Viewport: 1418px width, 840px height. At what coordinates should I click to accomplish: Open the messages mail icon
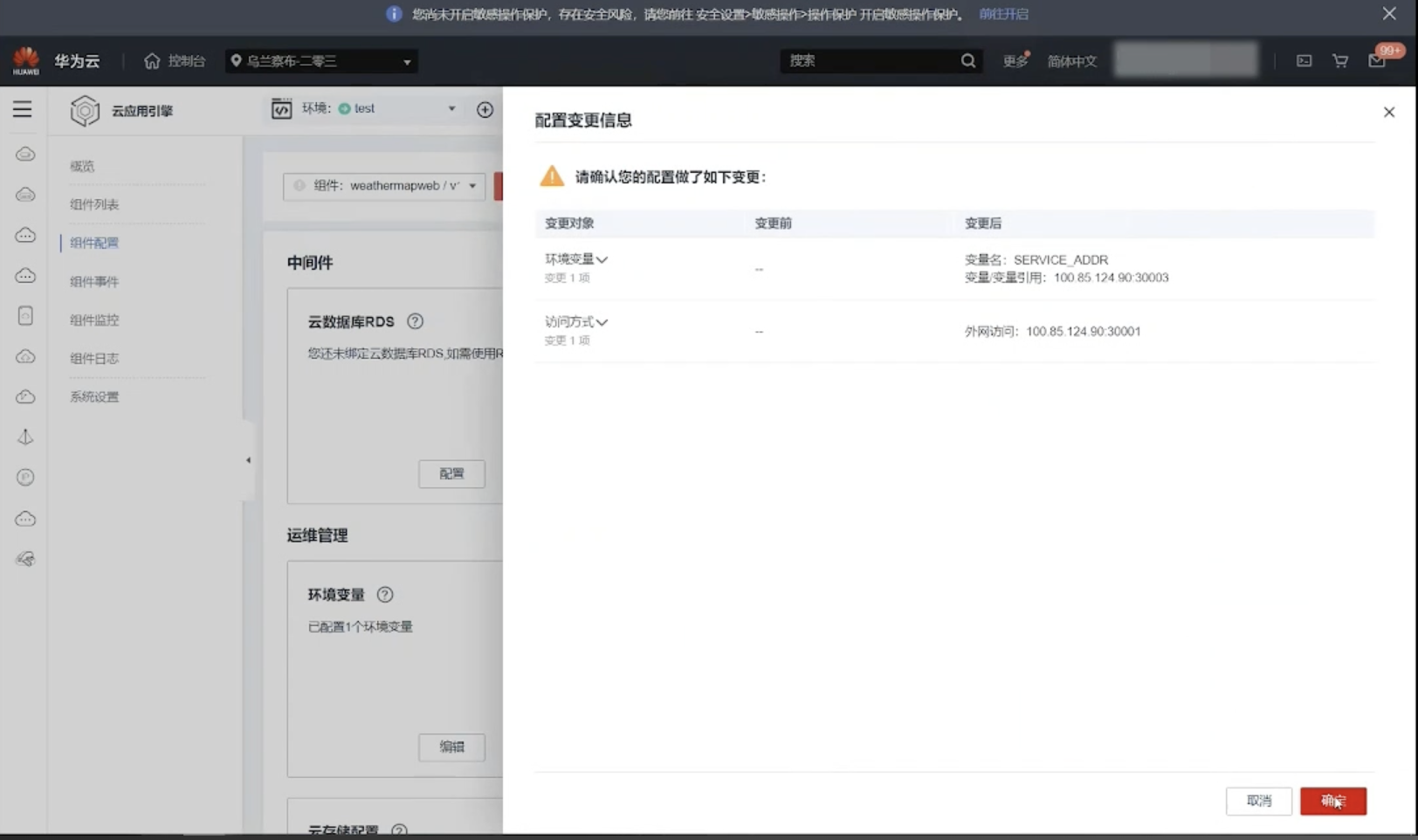[x=1377, y=60]
